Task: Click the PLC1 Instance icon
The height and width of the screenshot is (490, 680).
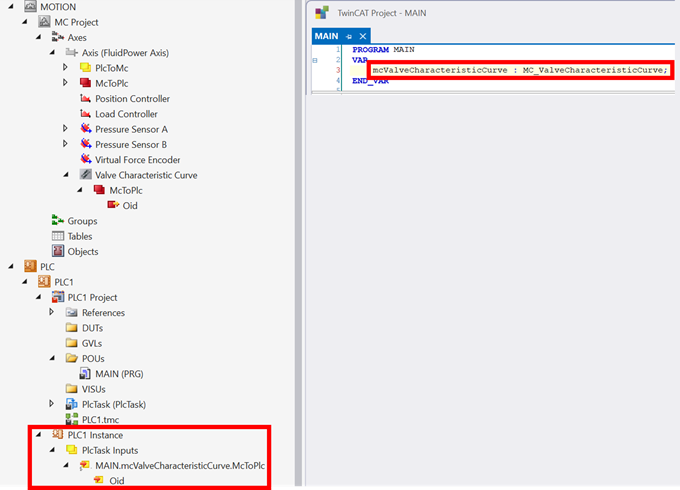Action: 58,434
